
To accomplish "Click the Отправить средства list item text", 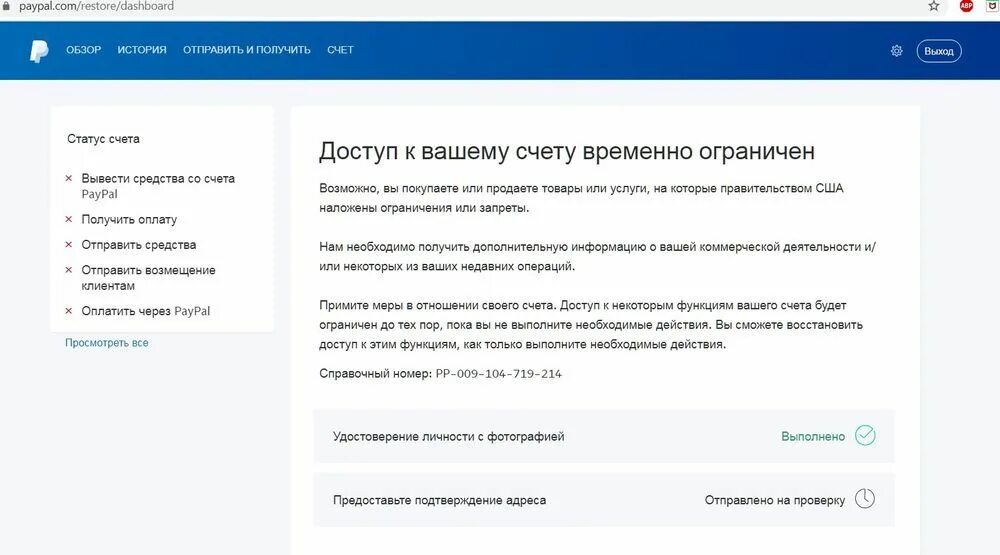I will point(138,245).
